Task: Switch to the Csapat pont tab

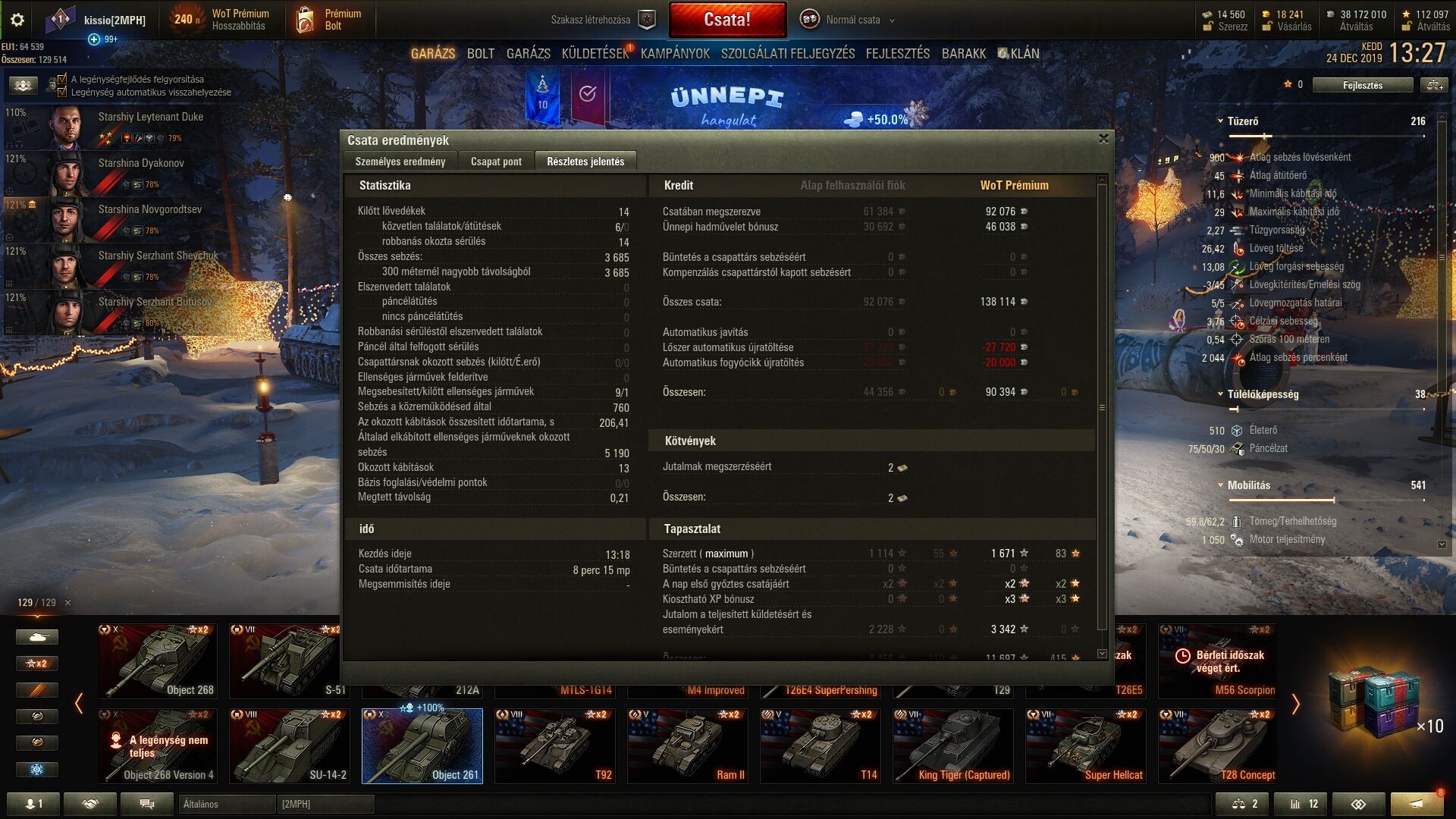Action: pyautogui.click(x=496, y=162)
